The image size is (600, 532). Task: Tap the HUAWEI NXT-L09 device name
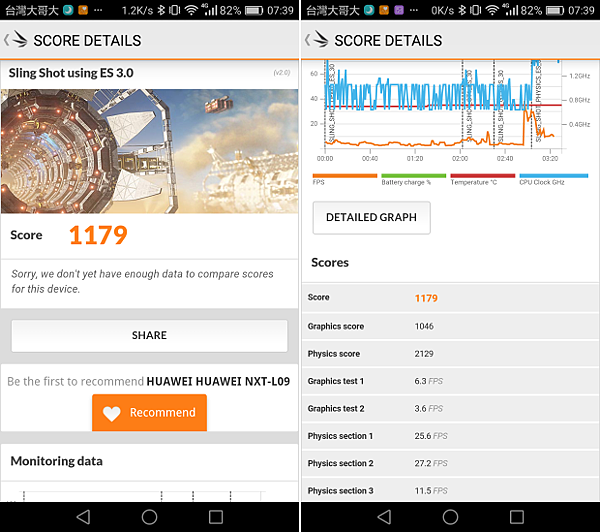tap(218, 381)
